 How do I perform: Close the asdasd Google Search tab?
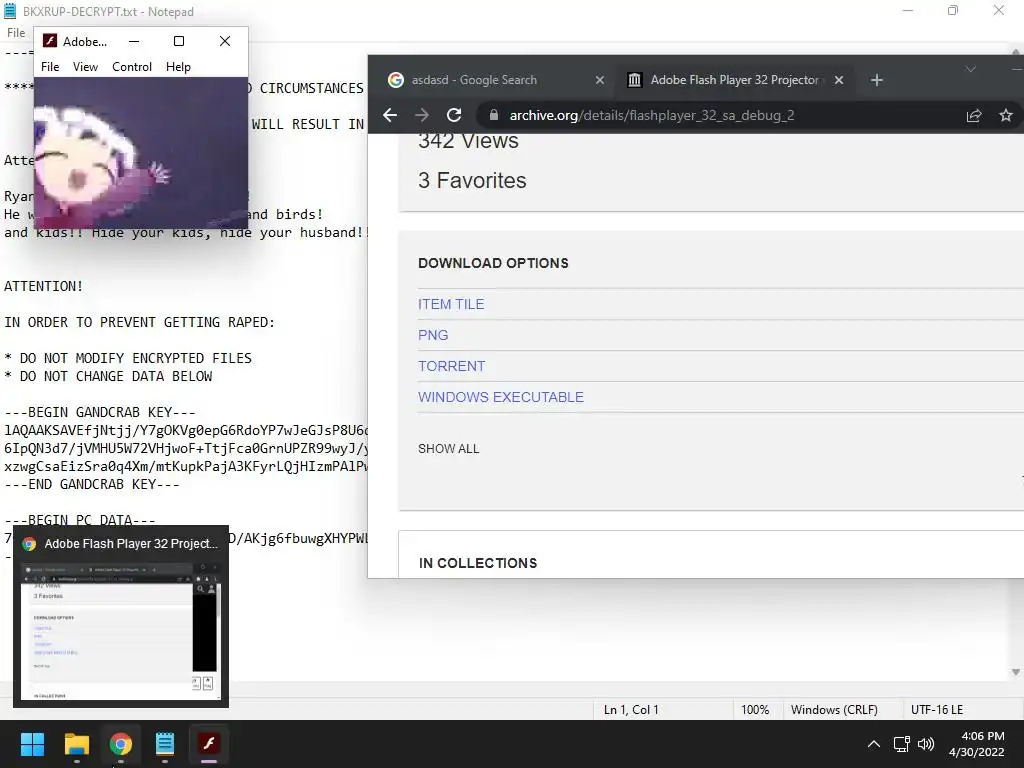point(600,80)
